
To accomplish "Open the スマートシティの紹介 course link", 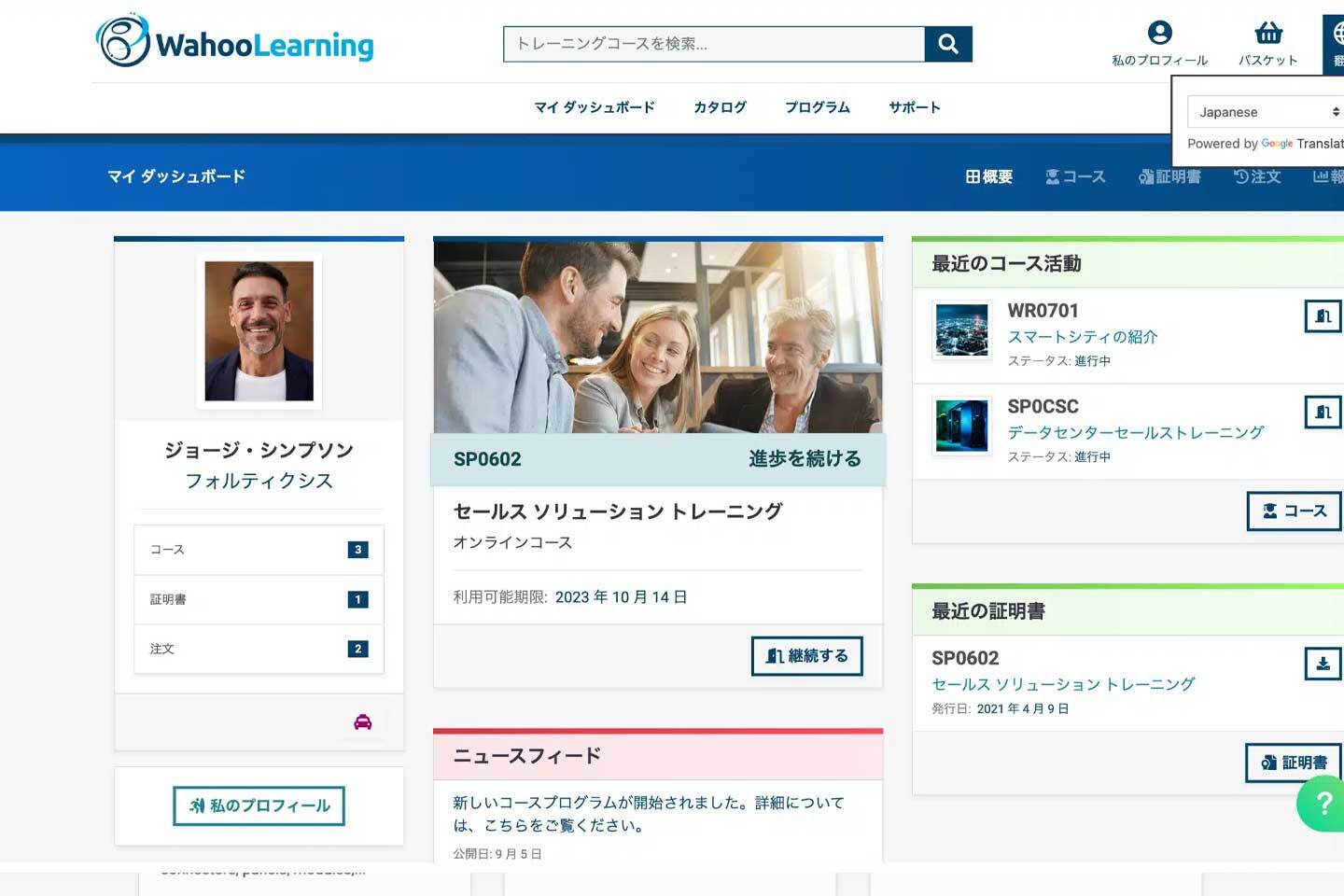I will [x=1082, y=337].
